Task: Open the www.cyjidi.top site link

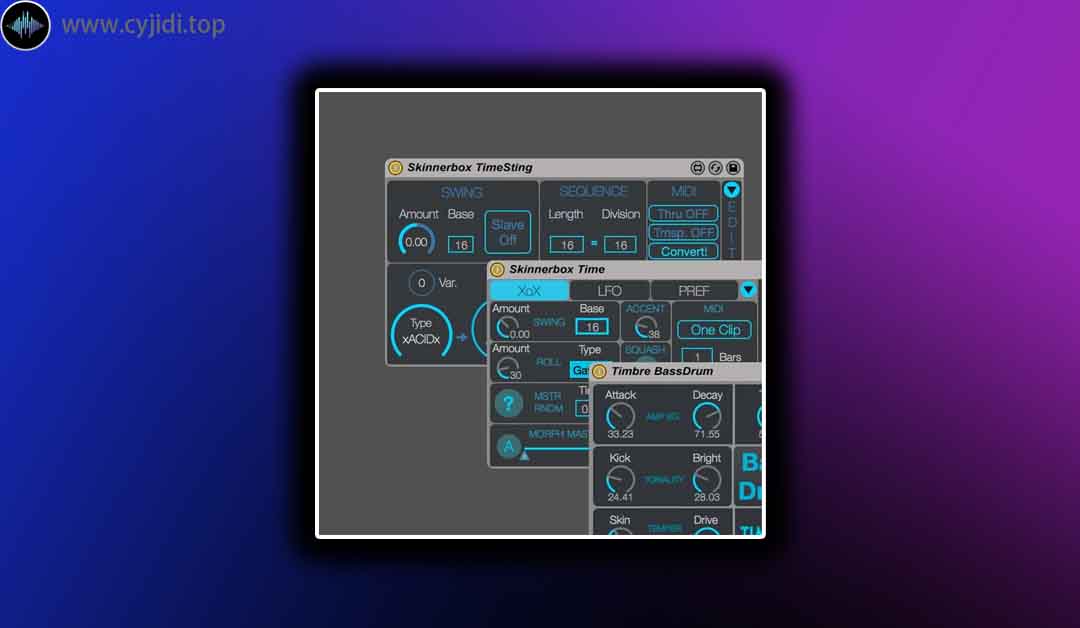Action: pos(143,25)
